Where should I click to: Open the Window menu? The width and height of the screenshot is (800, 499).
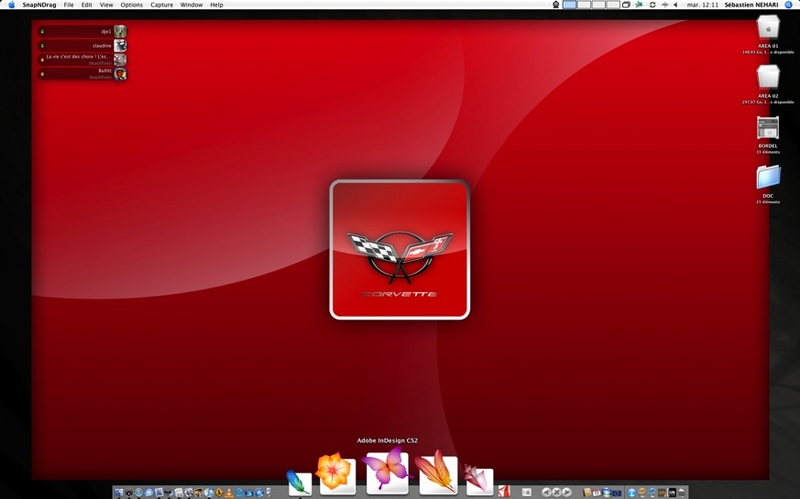[x=191, y=5]
